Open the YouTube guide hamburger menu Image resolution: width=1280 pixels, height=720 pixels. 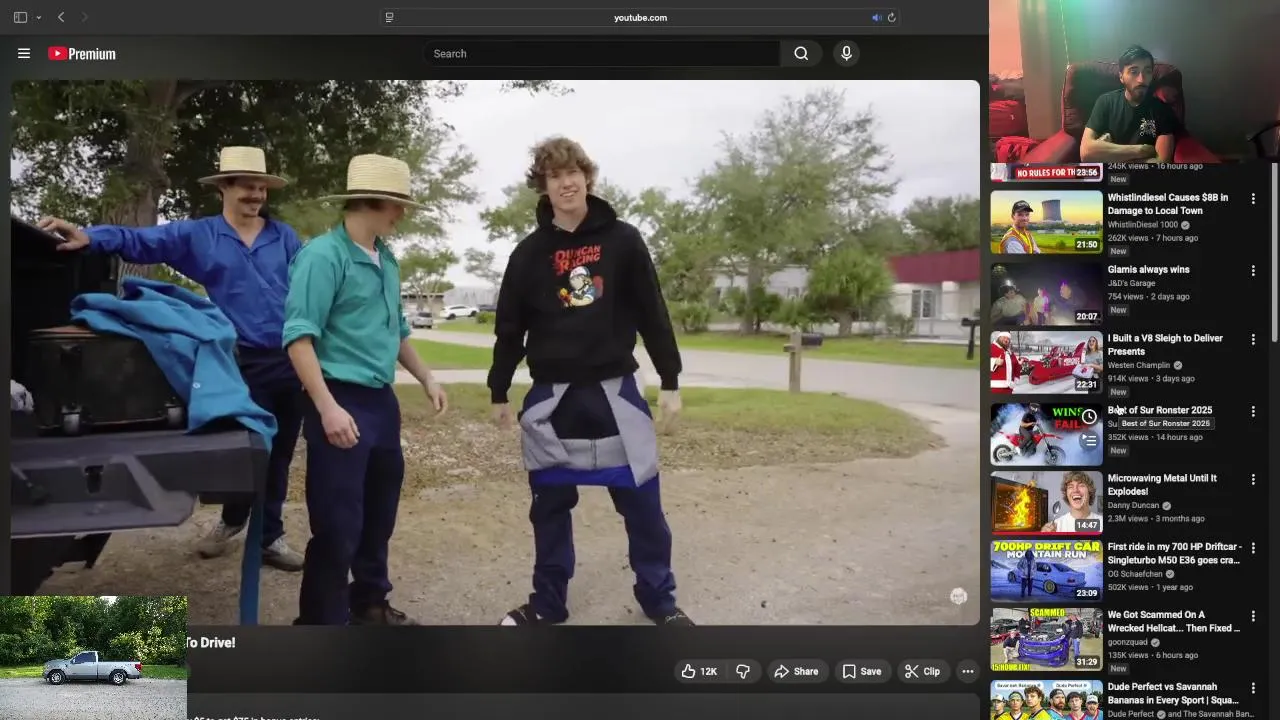click(24, 54)
